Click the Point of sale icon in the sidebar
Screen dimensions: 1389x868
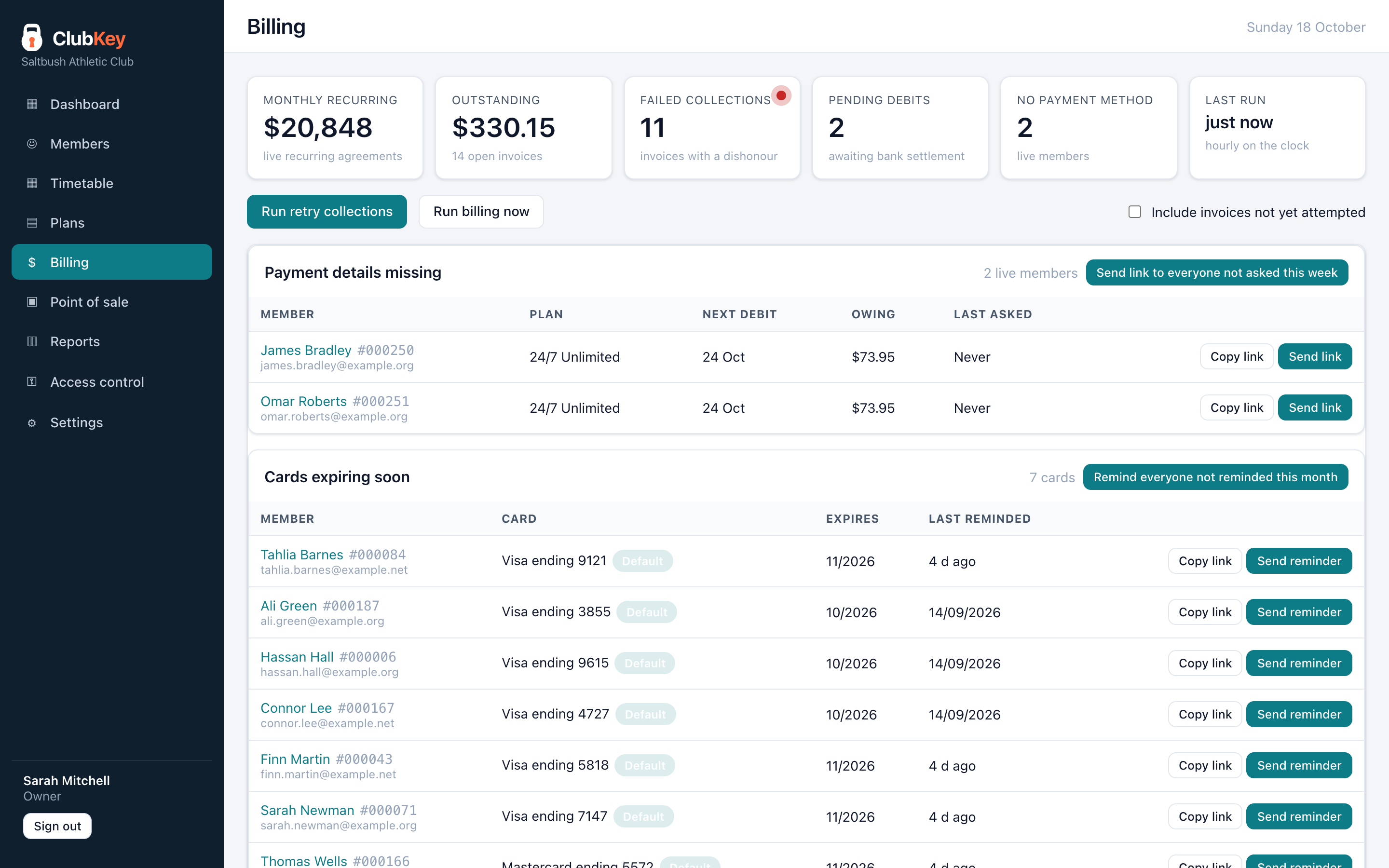pyautogui.click(x=32, y=302)
